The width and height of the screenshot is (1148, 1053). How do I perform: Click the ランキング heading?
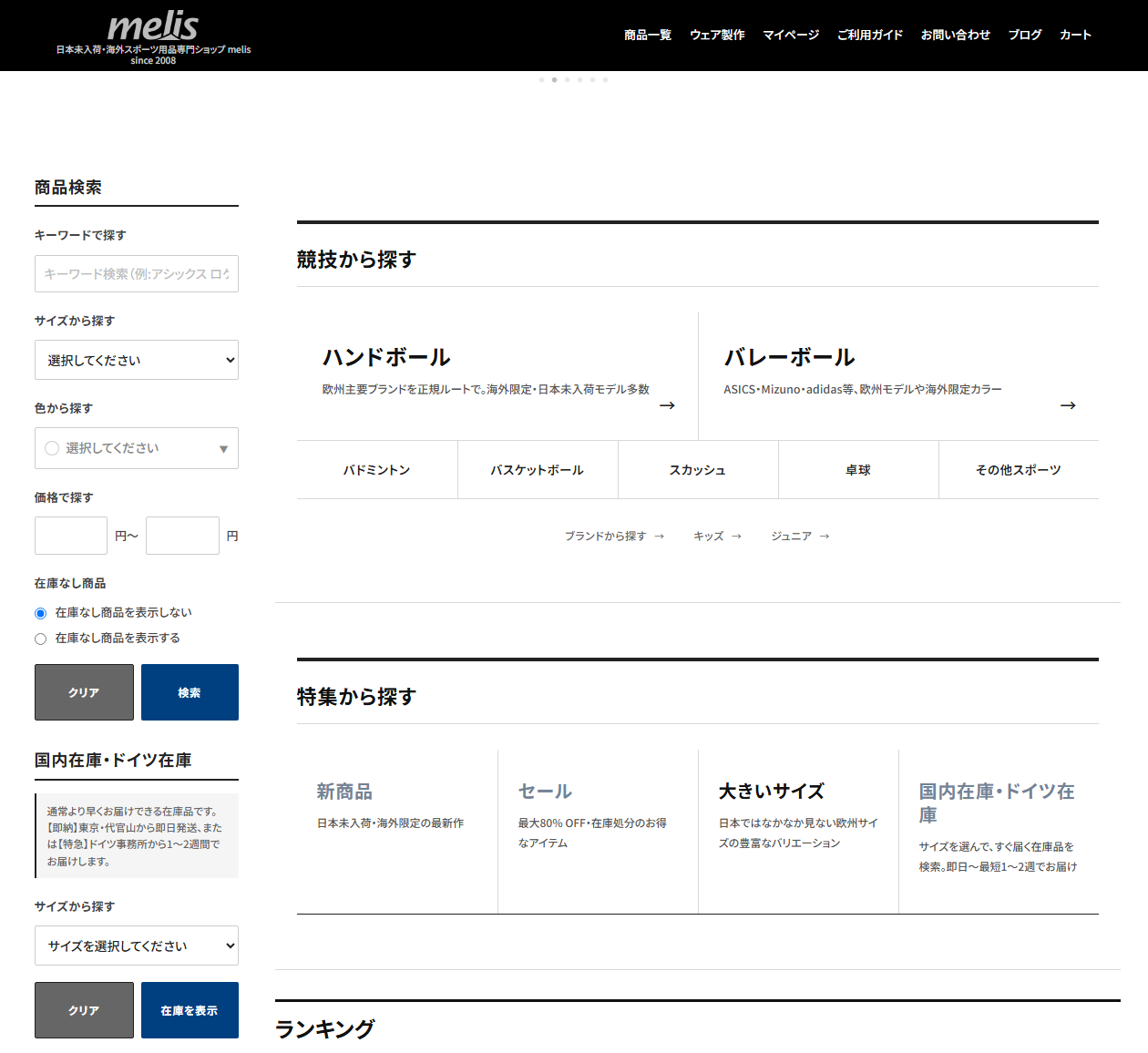tap(325, 1029)
